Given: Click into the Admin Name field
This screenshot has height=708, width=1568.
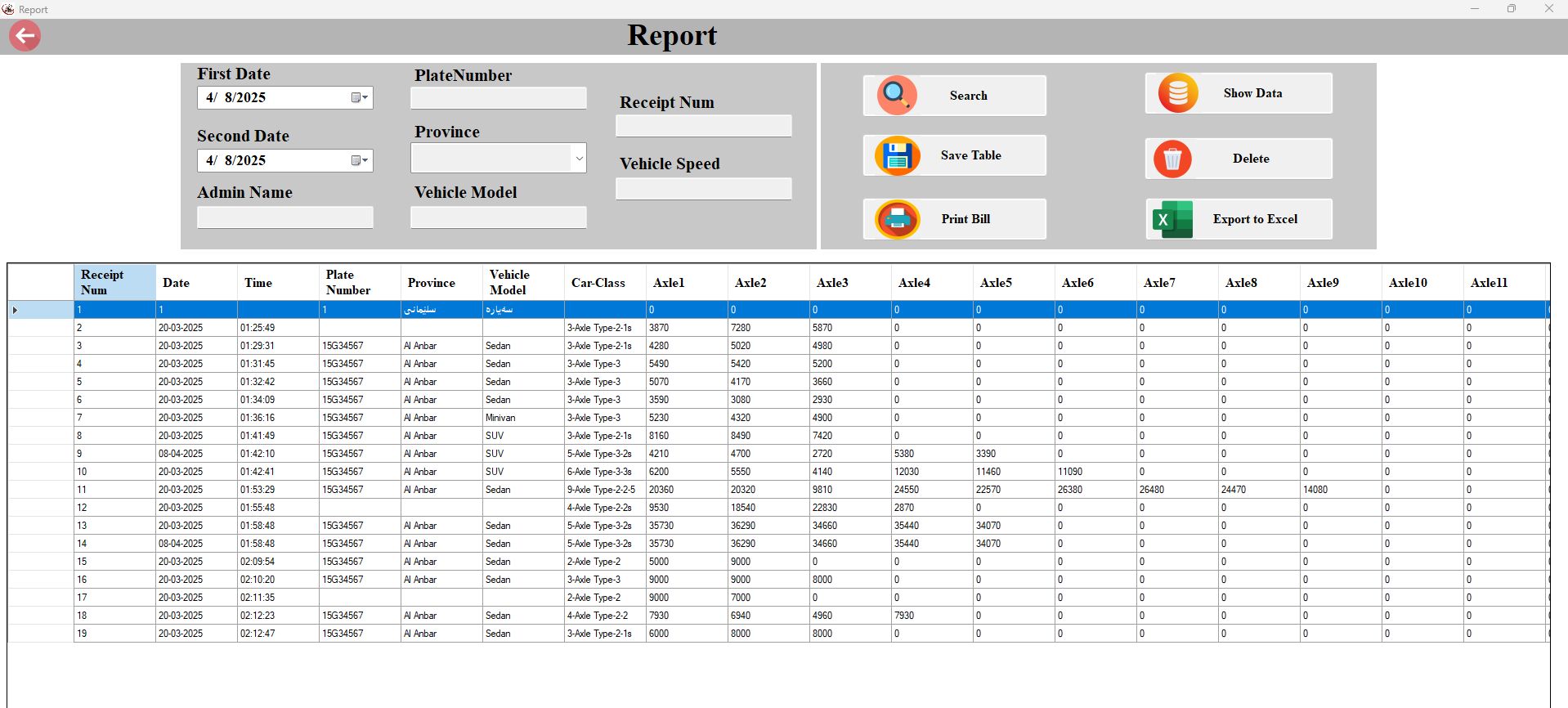Looking at the screenshot, I should tap(284, 217).
